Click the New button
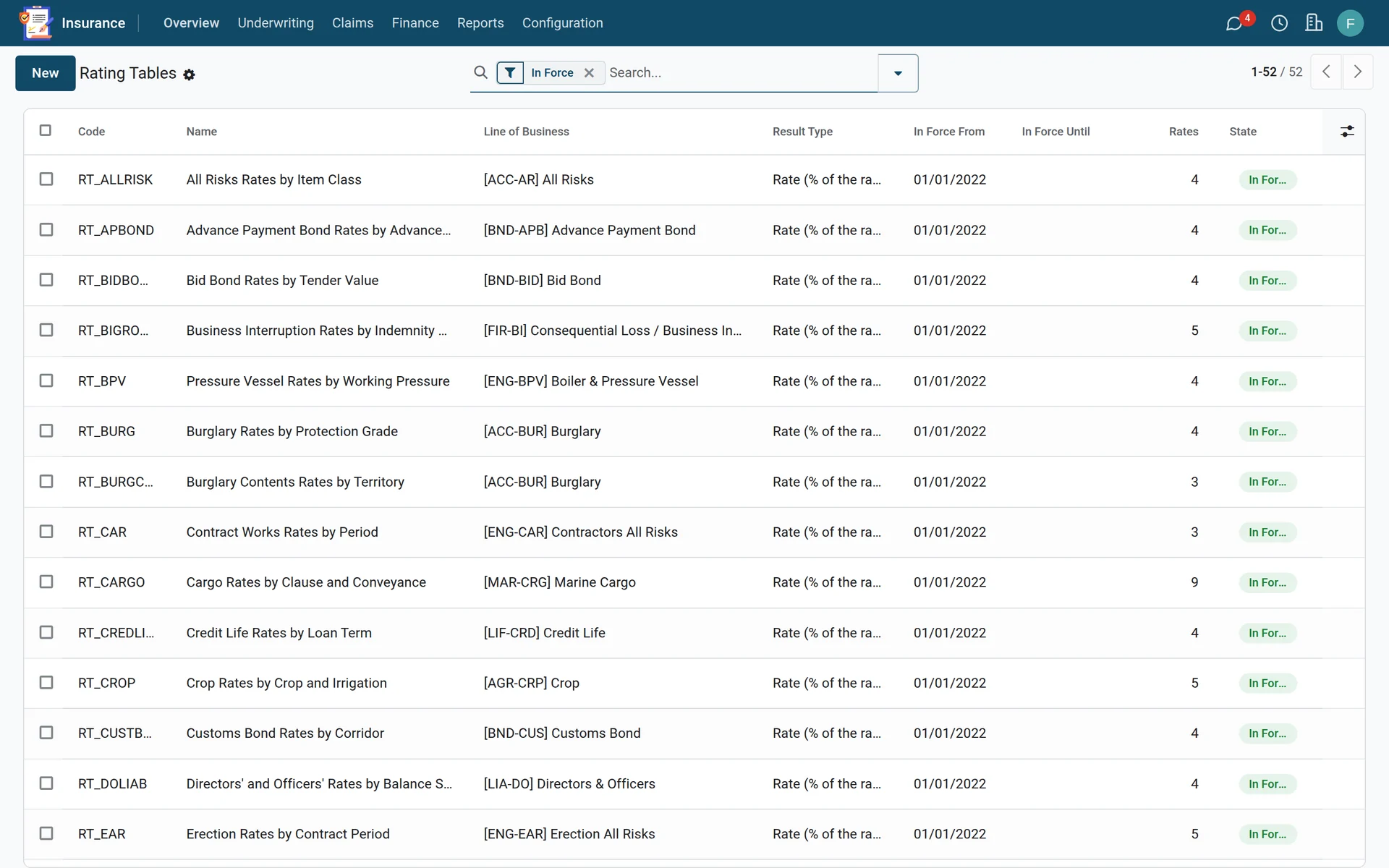1389x868 pixels. pyautogui.click(x=45, y=73)
